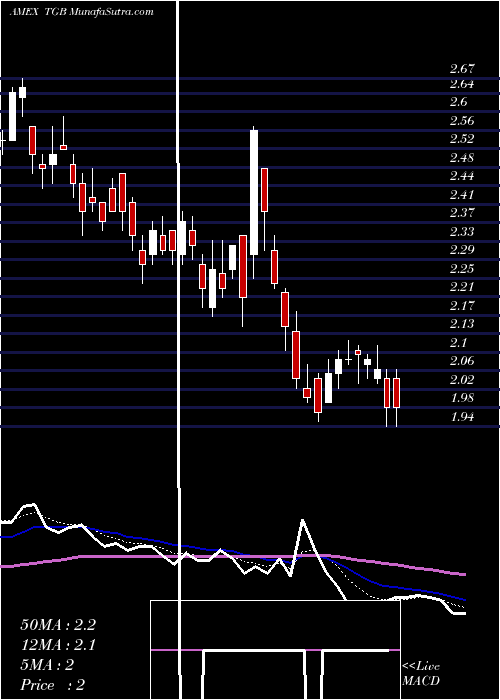Click the pink 50MA line

232,557
